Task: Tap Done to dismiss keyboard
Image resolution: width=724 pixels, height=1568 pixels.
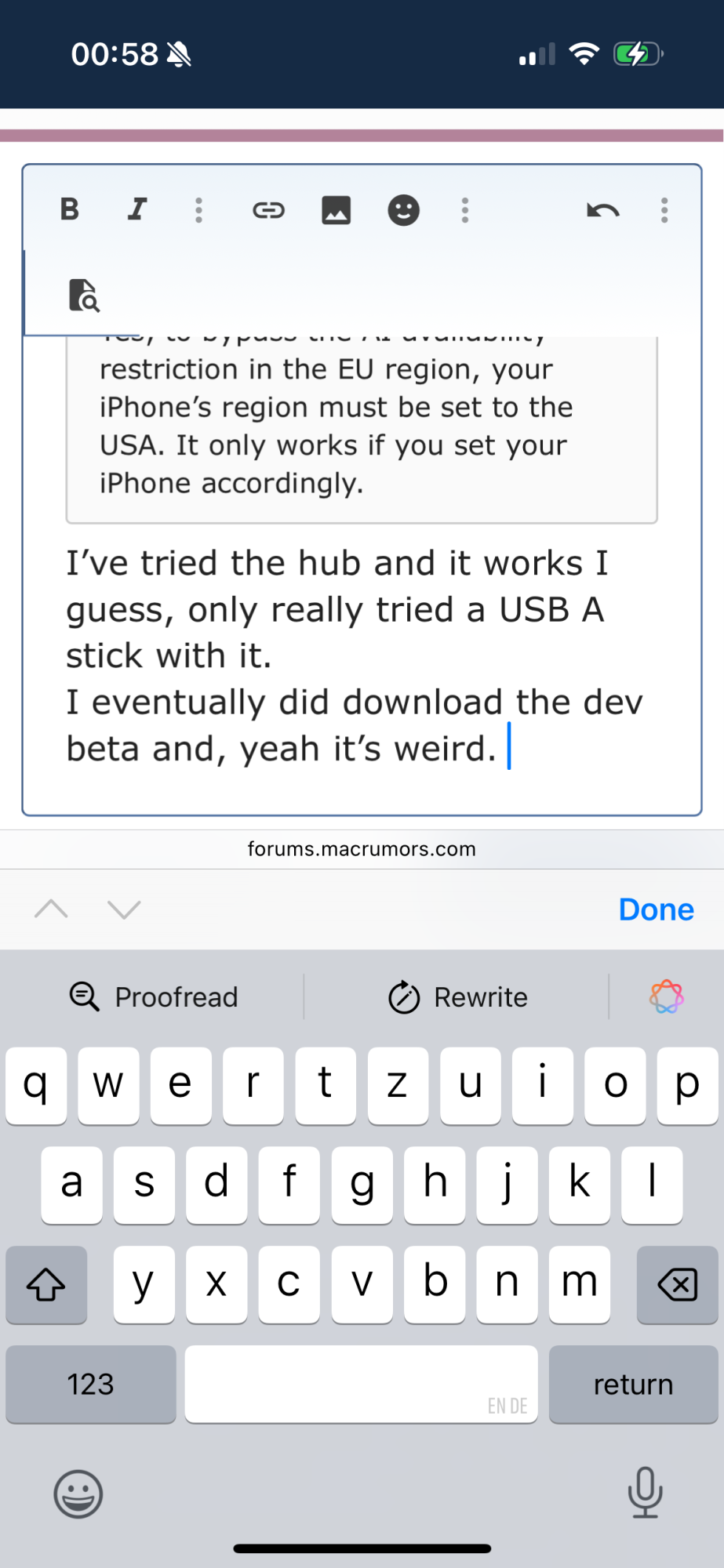Action: click(x=656, y=909)
